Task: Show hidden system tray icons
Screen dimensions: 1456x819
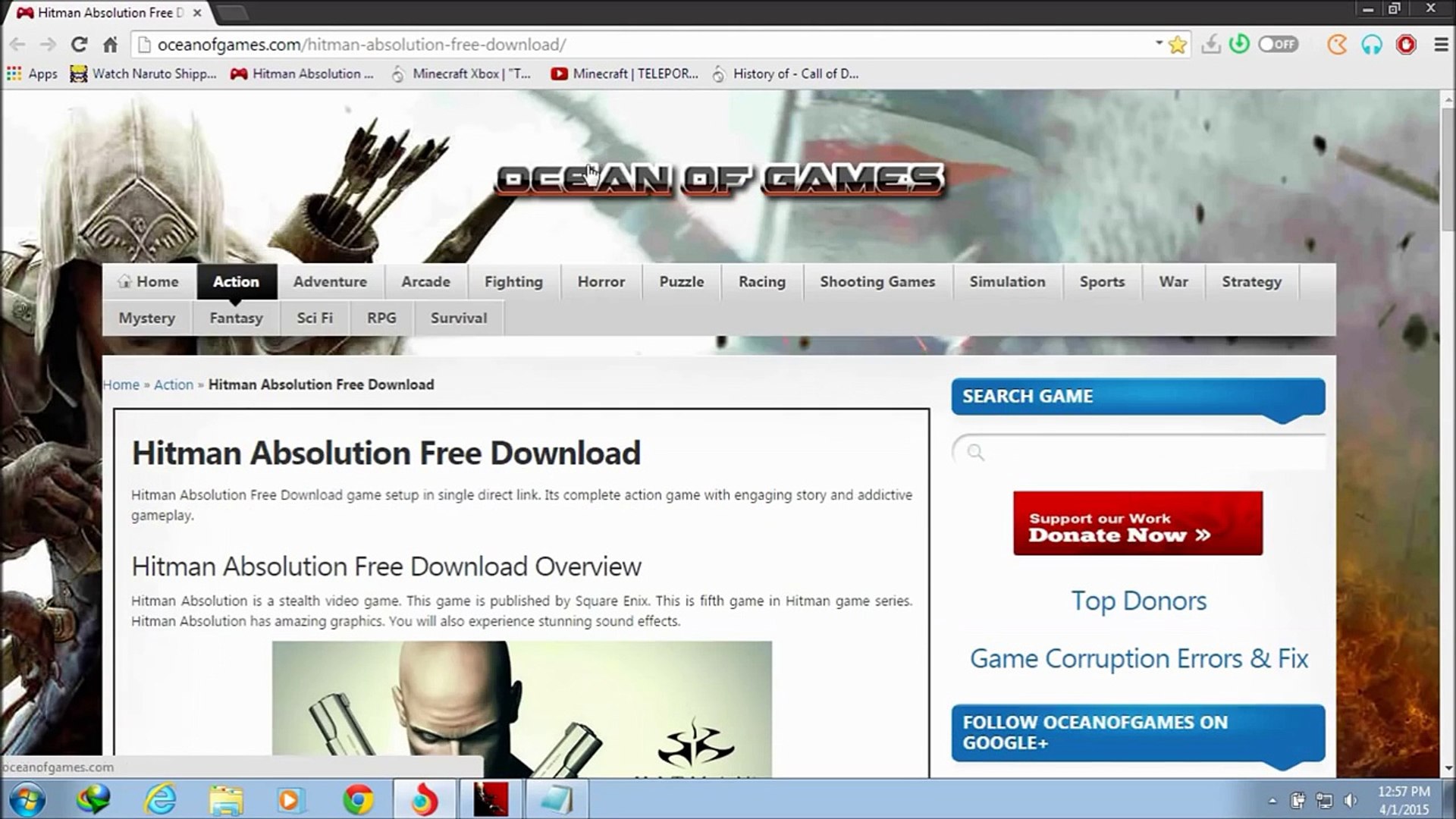Action: pyautogui.click(x=1272, y=801)
